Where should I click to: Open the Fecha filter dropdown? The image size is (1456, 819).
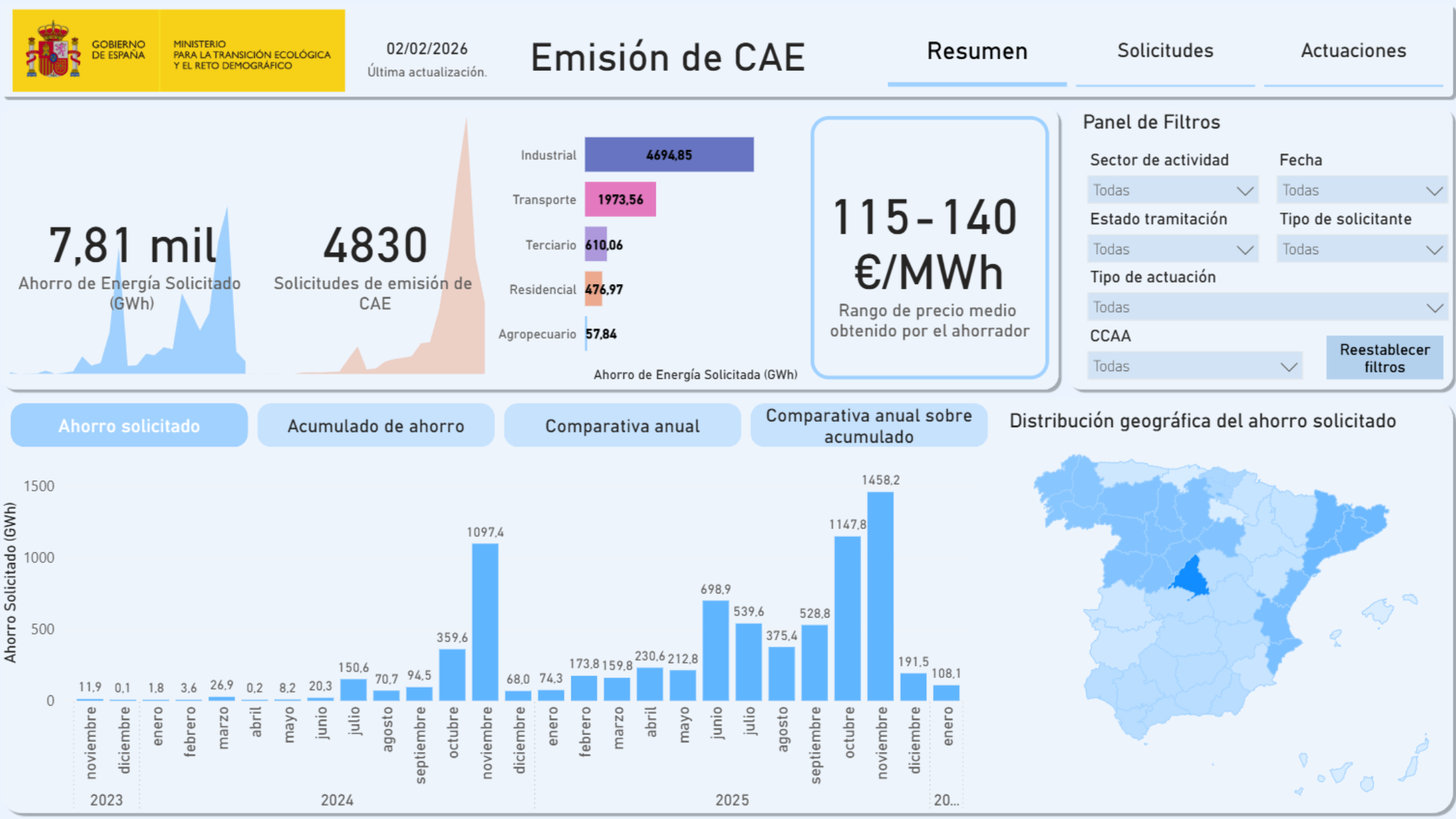1361,190
